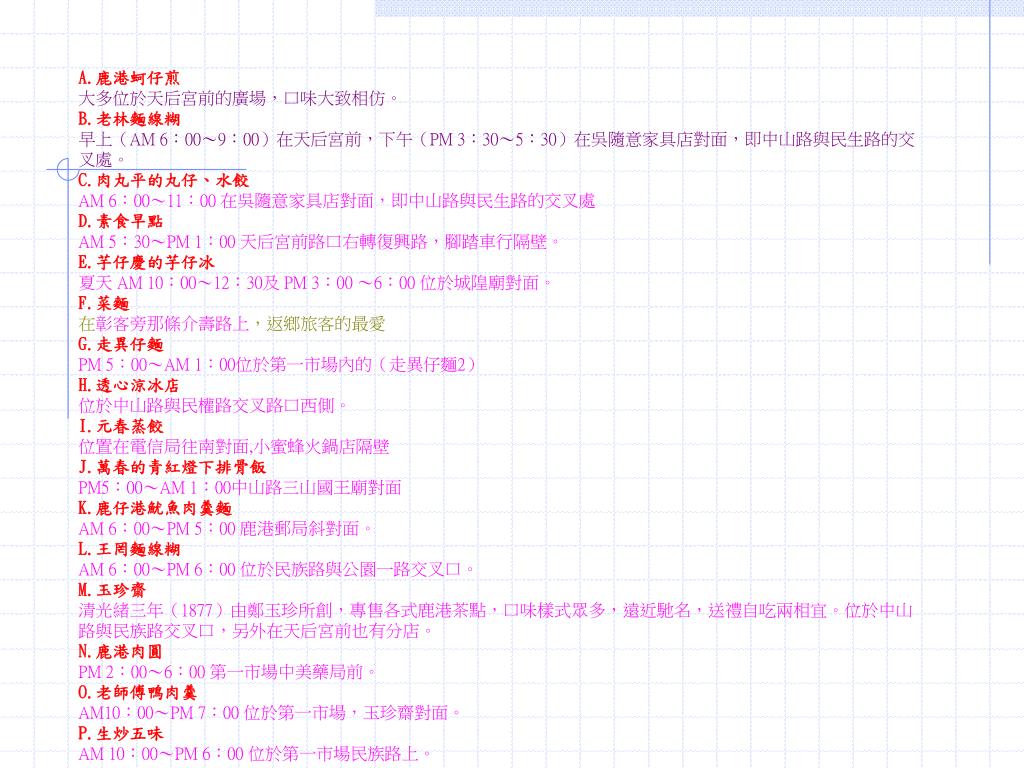The width and height of the screenshot is (1024, 768).
Task: Click the line 'AM 6：00～11：00 在吳隨意家具店對面'
Action: [x=336, y=201]
